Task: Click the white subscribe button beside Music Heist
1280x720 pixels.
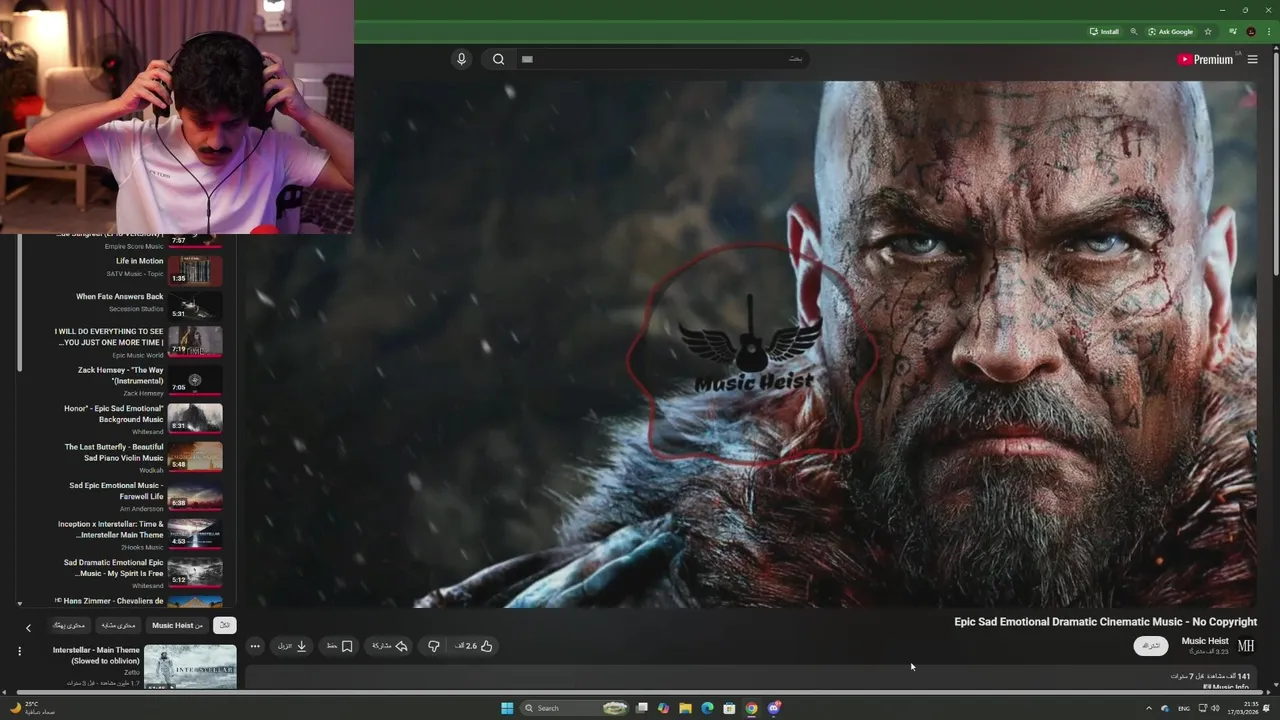Action: [1151, 646]
